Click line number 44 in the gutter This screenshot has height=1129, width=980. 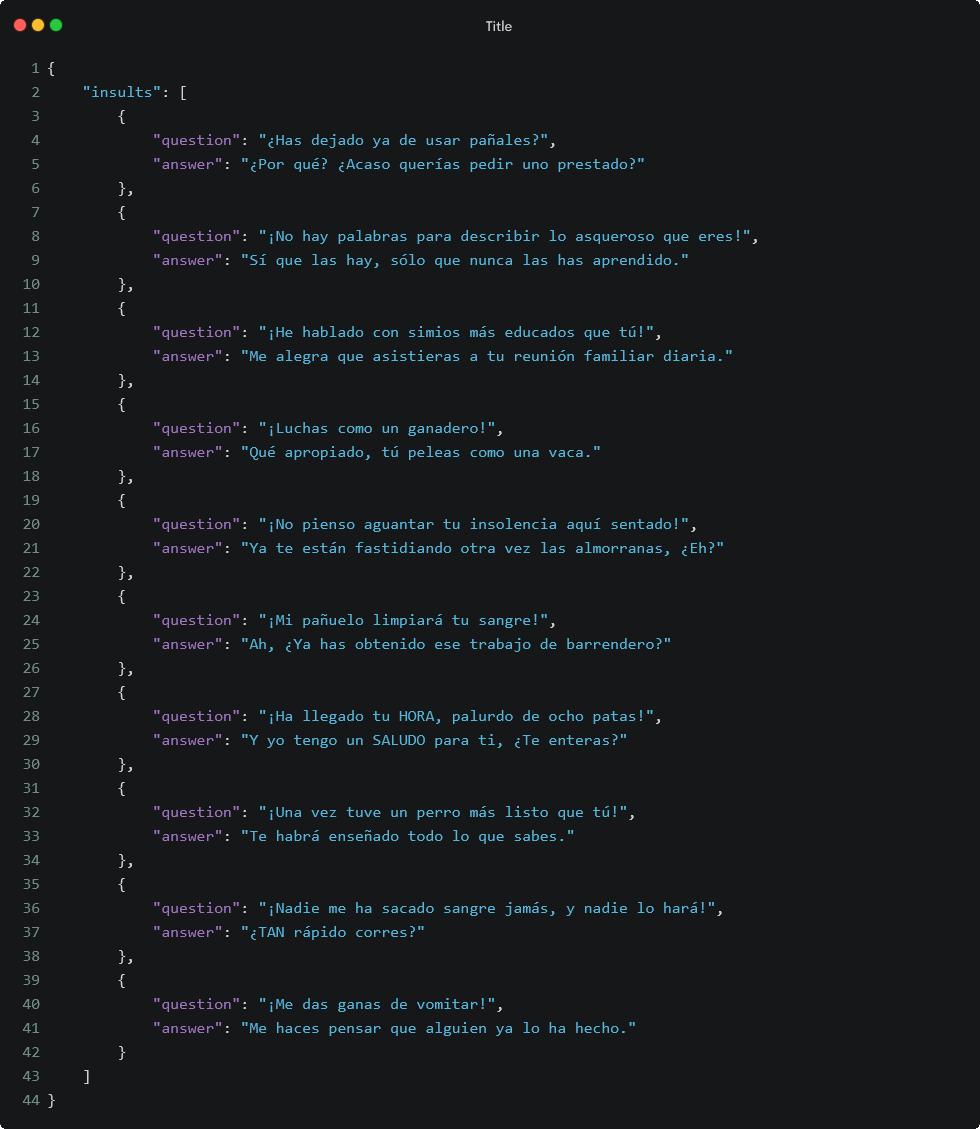click(x=31, y=1100)
